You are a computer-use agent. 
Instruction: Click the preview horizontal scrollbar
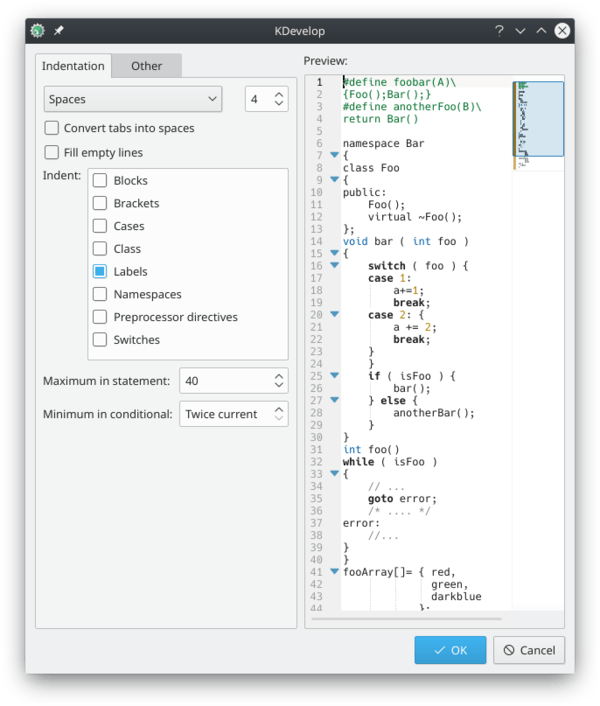click(406, 619)
